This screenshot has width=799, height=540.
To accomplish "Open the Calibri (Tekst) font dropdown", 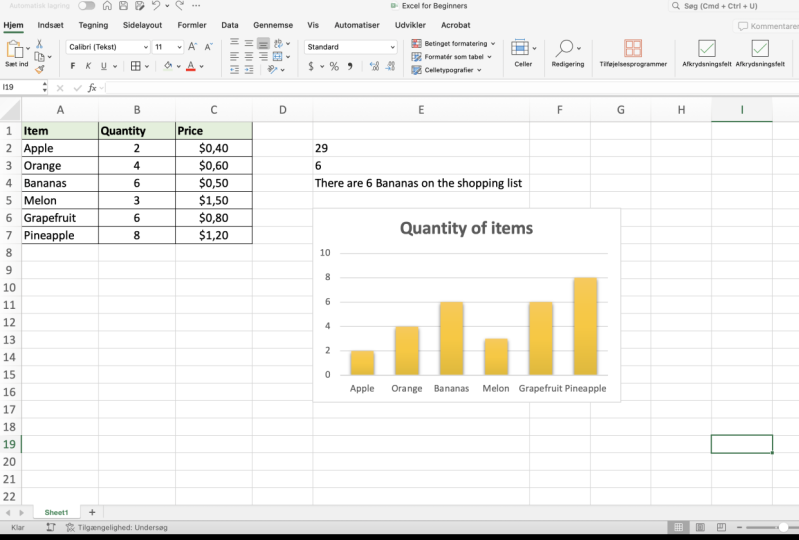I will (108, 47).
